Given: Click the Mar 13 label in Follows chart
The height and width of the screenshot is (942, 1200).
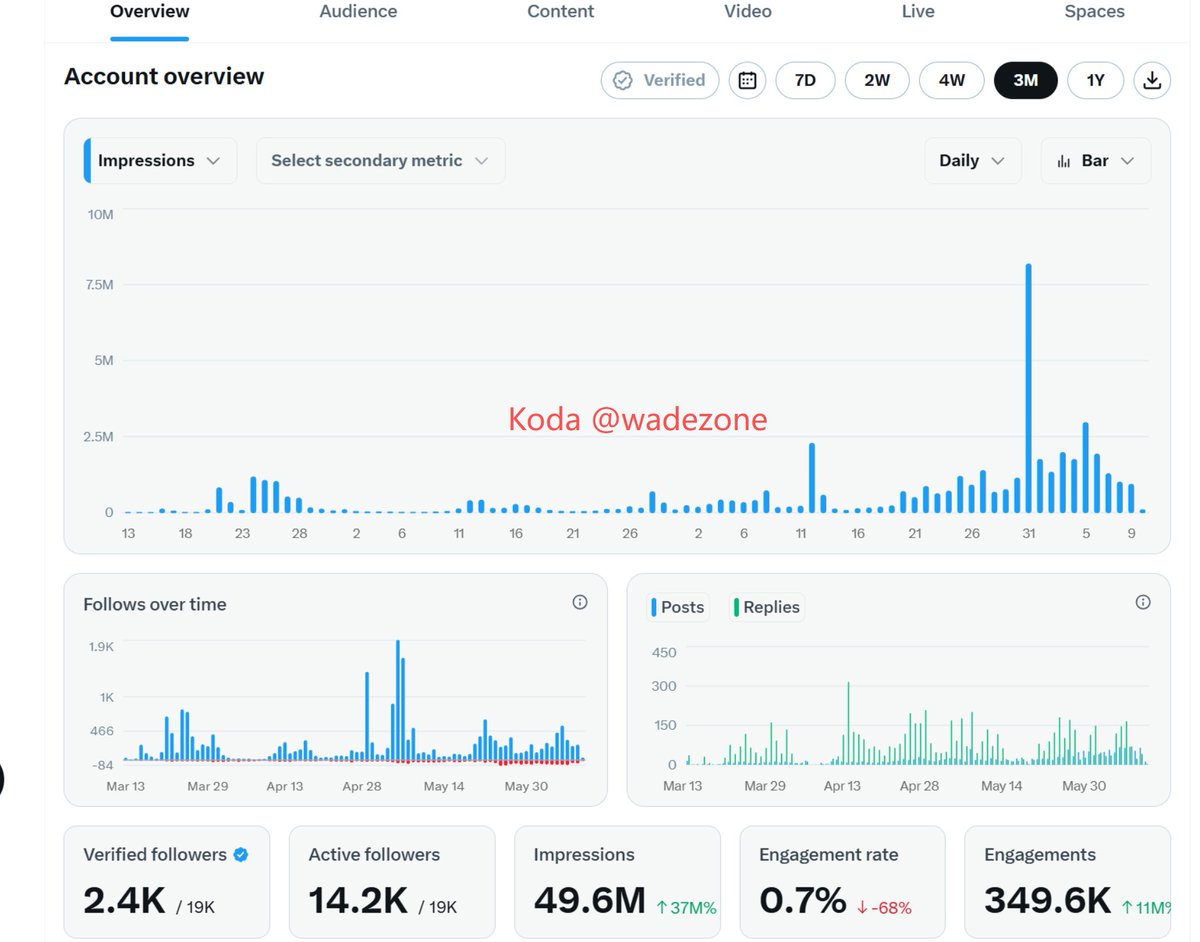Looking at the screenshot, I should pyautogui.click(x=126, y=786).
